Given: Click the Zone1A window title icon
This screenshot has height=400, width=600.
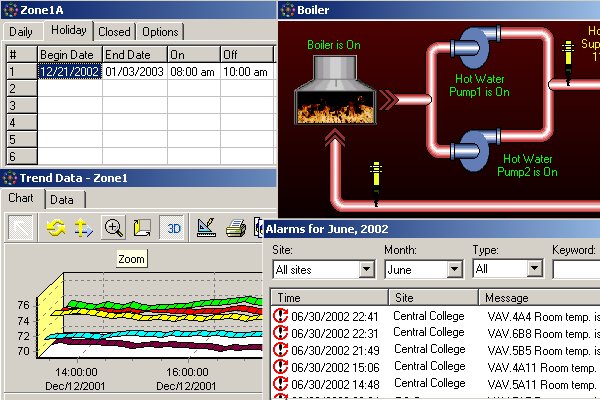Looking at the screenshot, I should pyautogui.click(x=10, y=10).
